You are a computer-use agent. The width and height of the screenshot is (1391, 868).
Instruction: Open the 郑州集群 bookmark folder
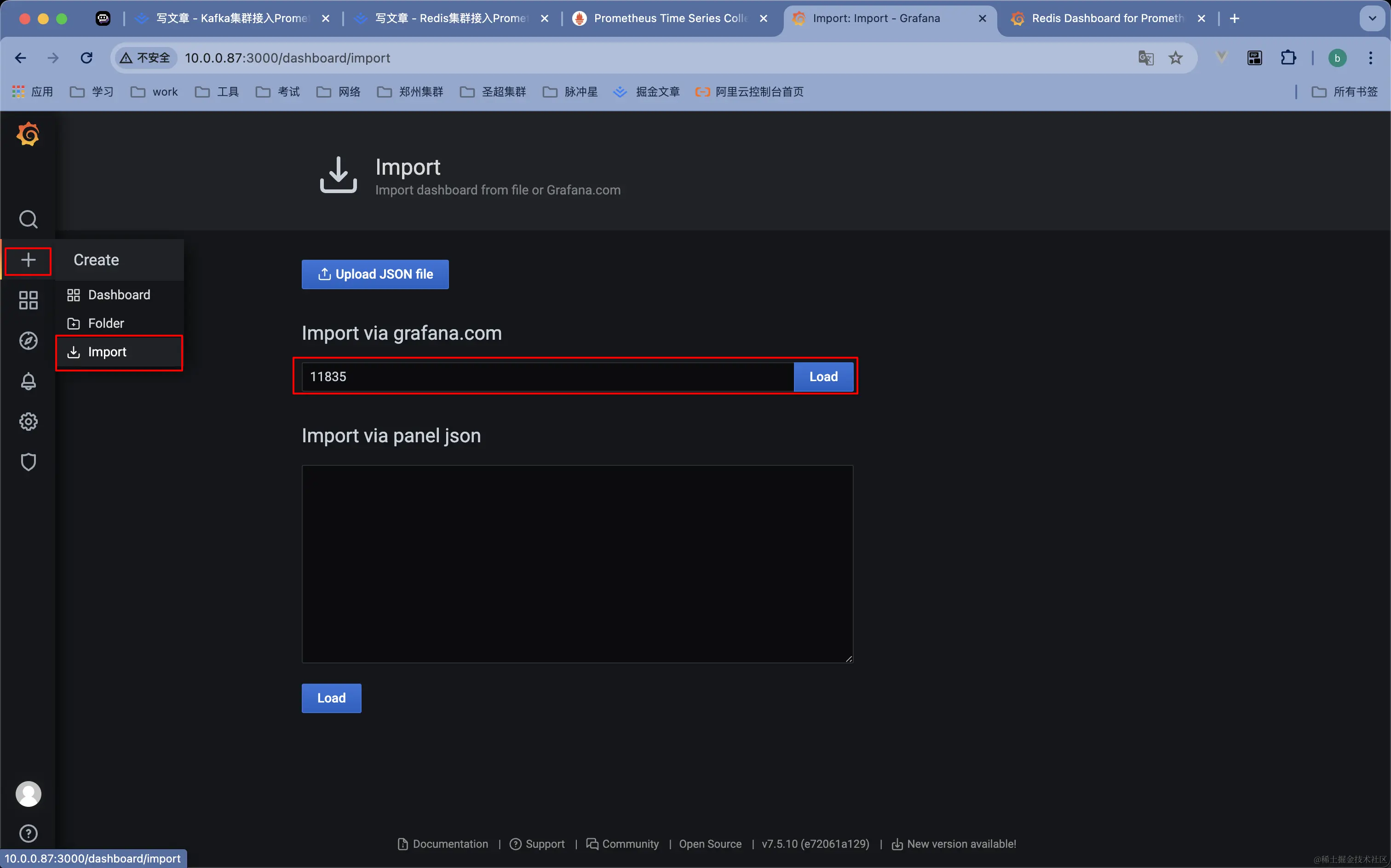(410, 92)
